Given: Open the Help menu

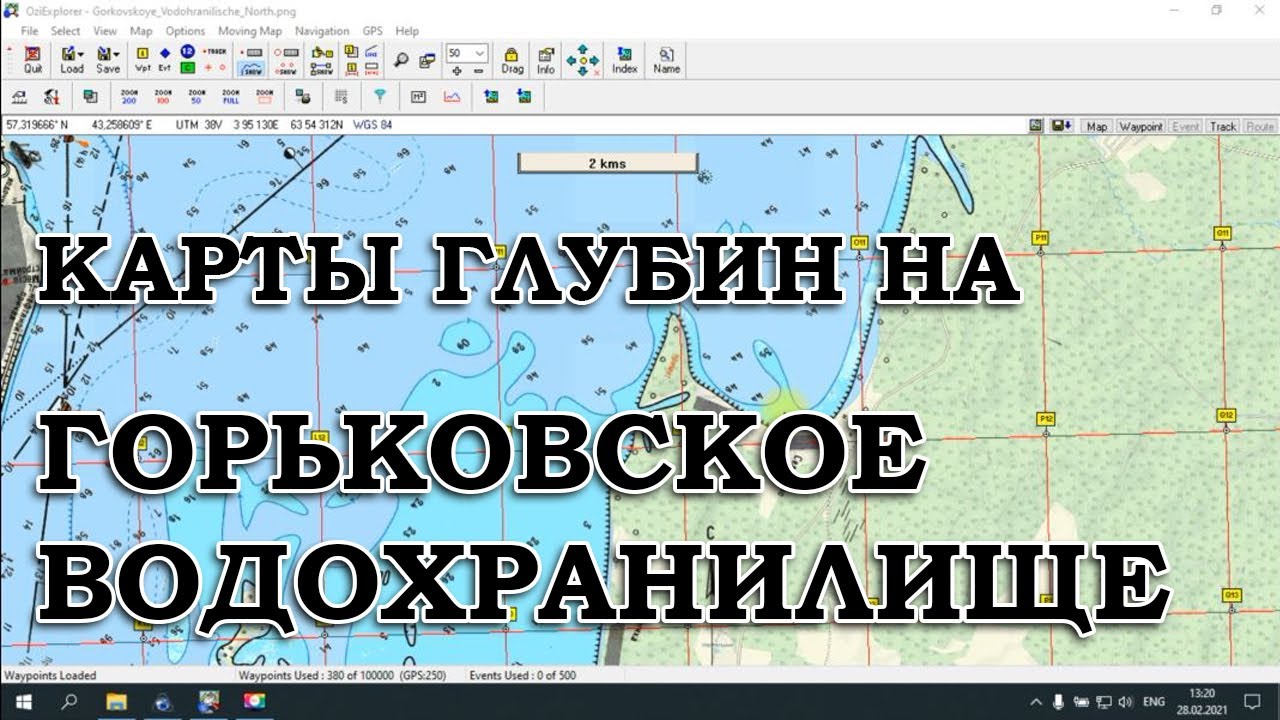Looking at the screenshot, I should tap(407, 31).
